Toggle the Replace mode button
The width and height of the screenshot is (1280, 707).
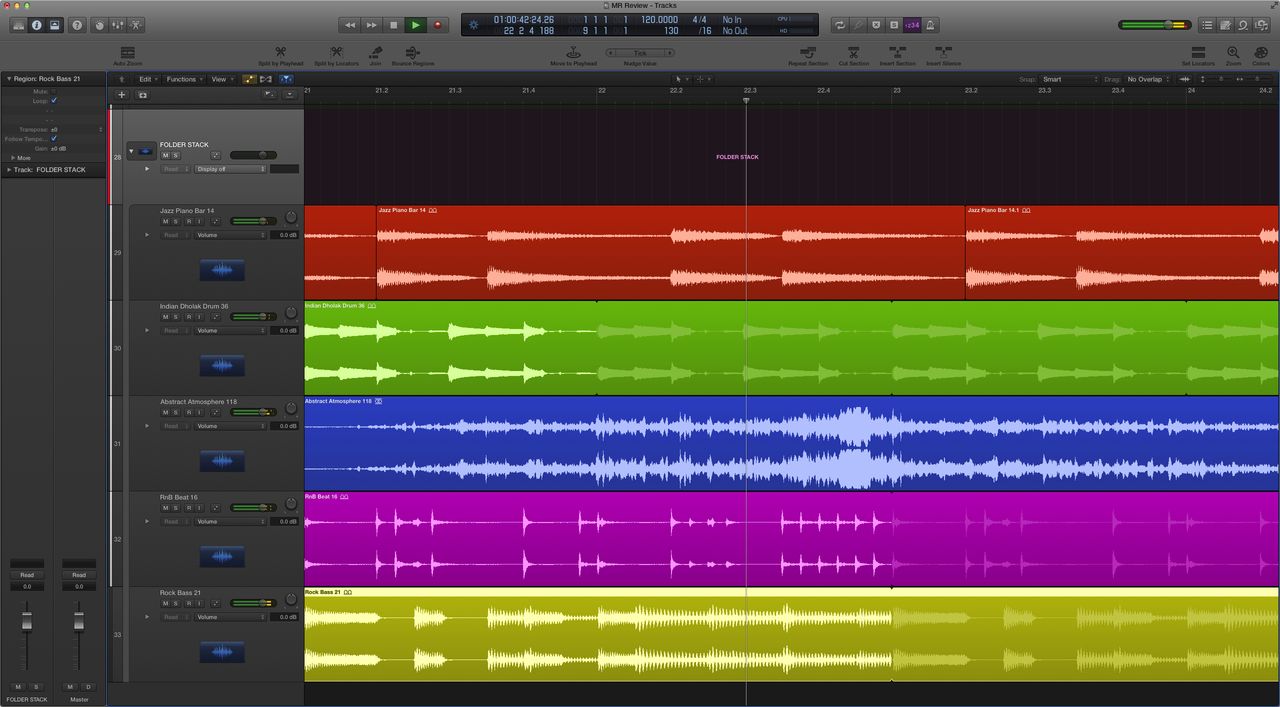876,24
